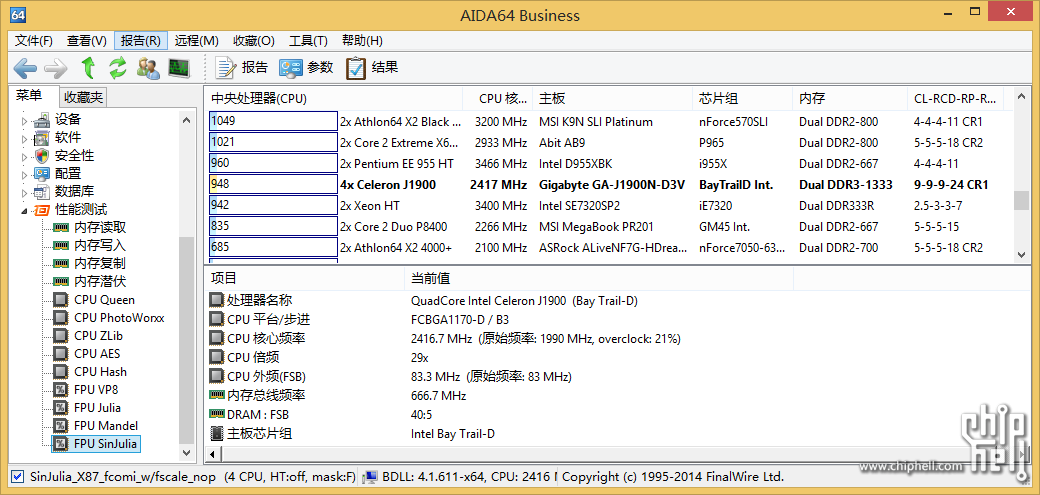The width and height of the screenshot is (1040, 495).
Task: Select the 内存复制 benchmark item
Action: click(99, 263)
